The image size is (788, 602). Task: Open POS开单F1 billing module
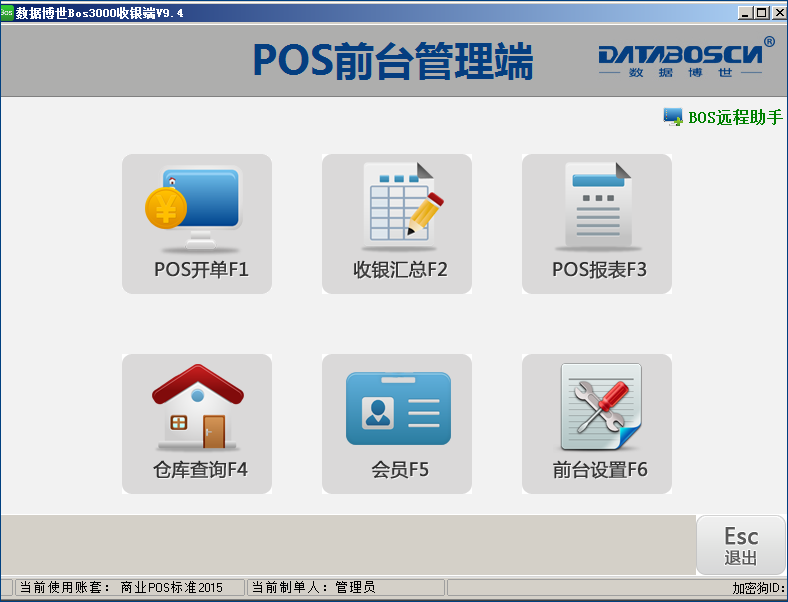(197, 224)
